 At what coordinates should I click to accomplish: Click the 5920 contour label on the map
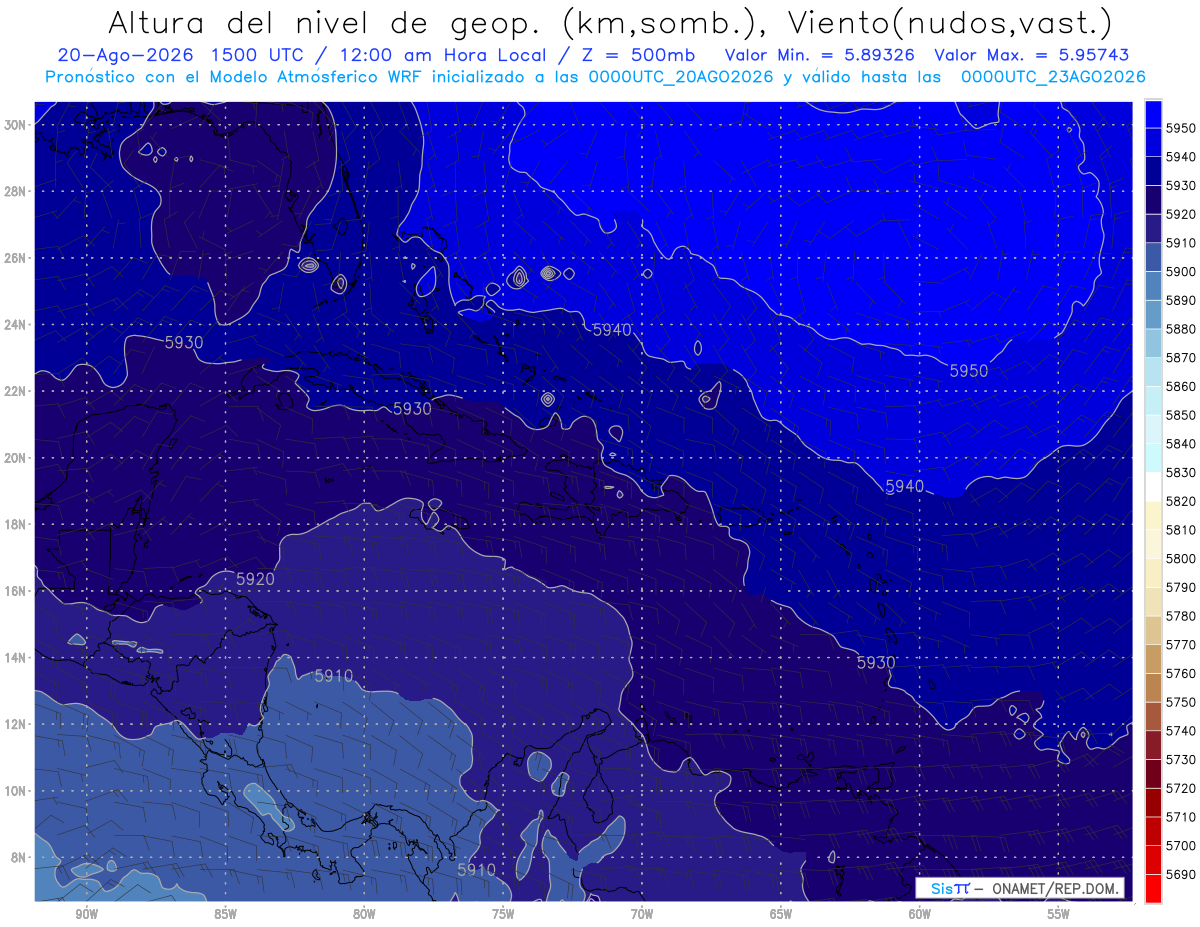click(255, 579)
